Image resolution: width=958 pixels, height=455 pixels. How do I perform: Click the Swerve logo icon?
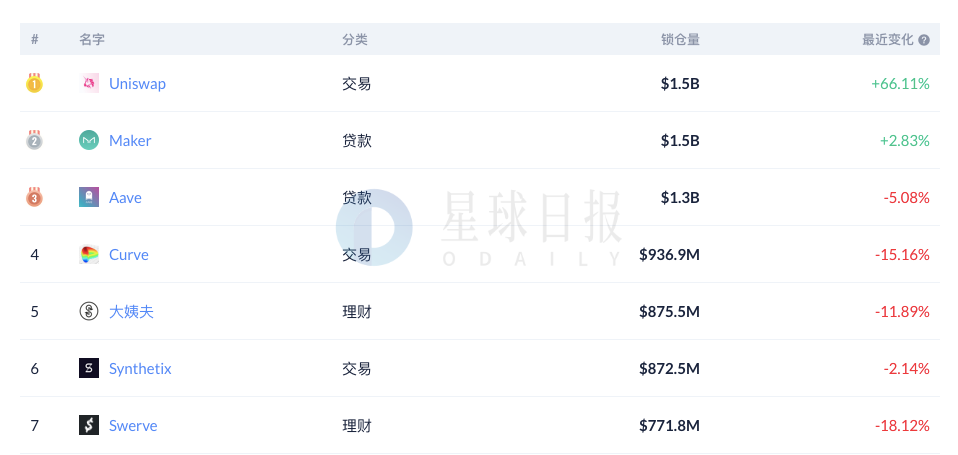(x=89, y=426)
